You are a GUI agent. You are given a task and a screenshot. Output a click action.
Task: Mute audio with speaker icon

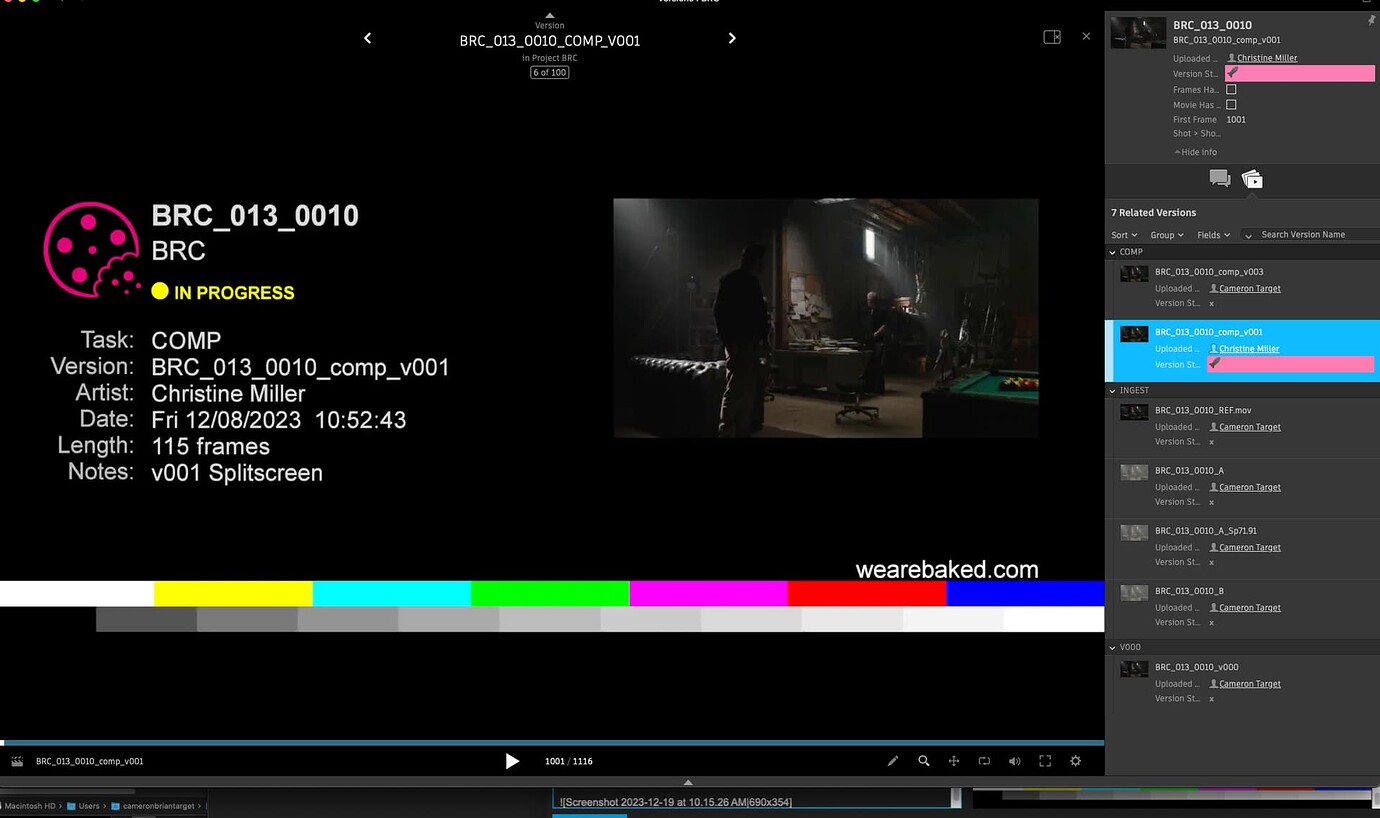[1014, 761]
